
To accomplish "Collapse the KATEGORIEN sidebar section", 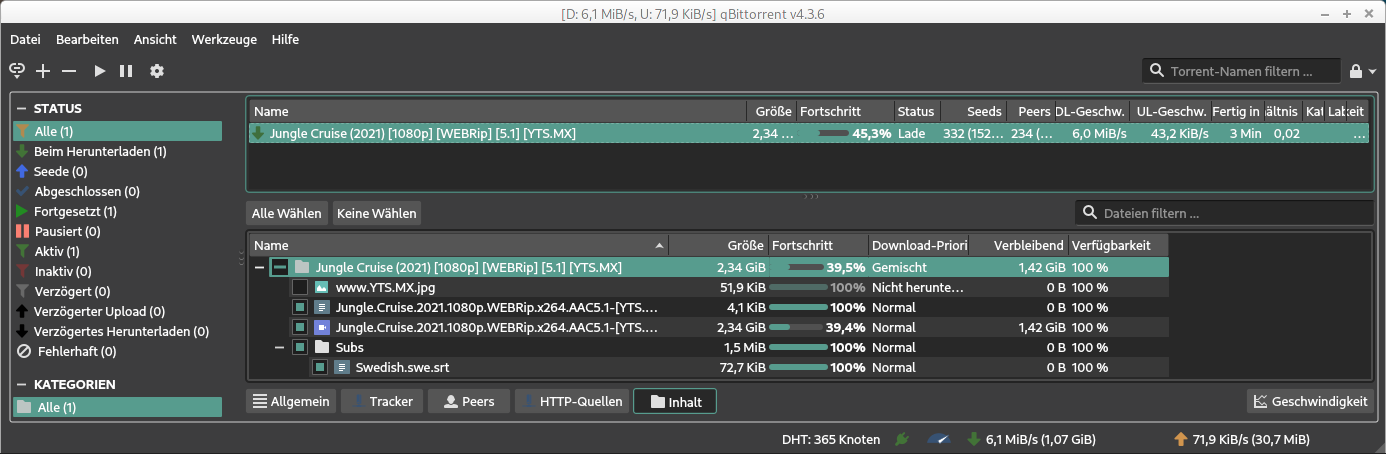I will click(21, 384).
